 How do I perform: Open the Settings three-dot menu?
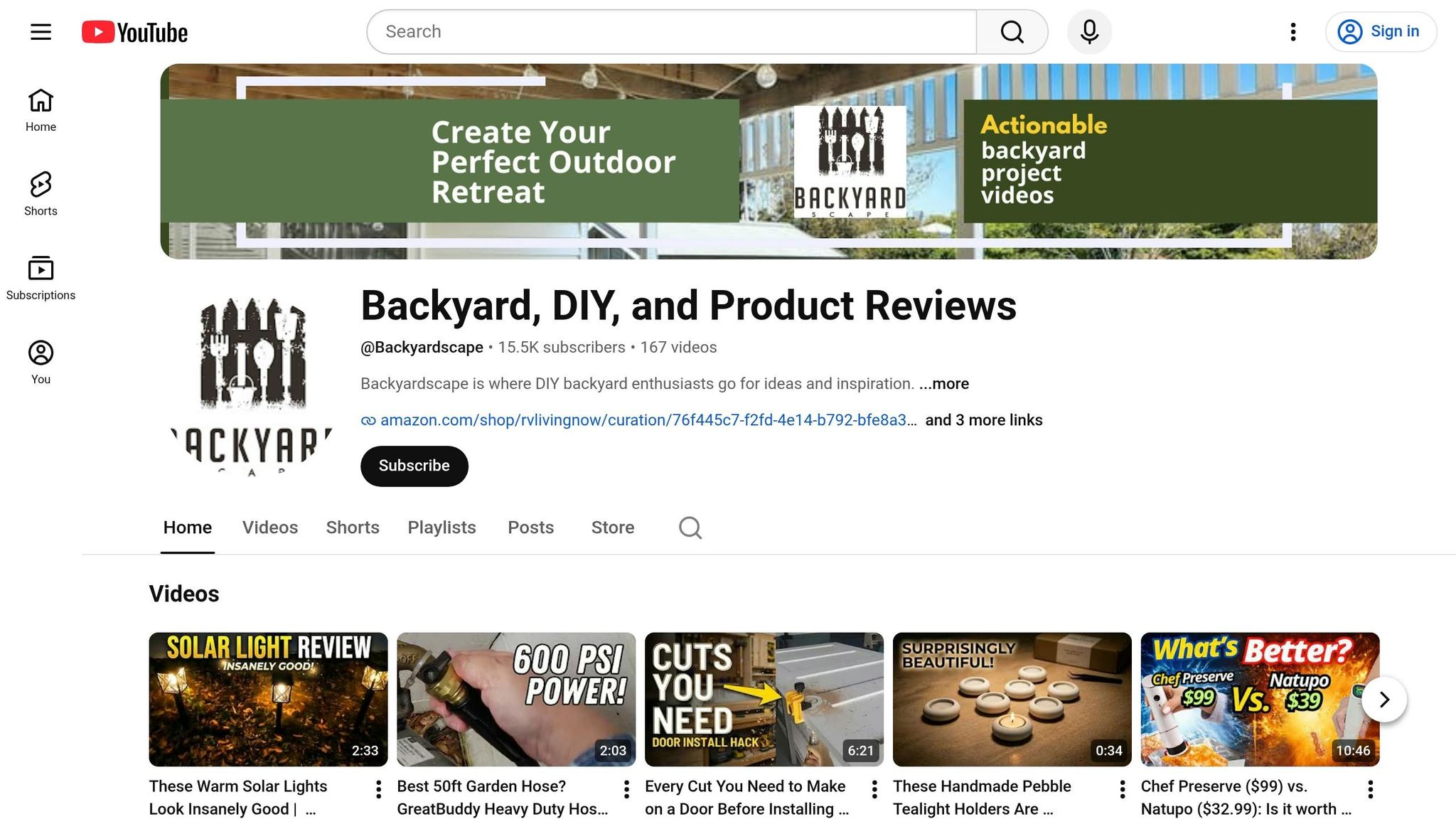coord(1293,32)
